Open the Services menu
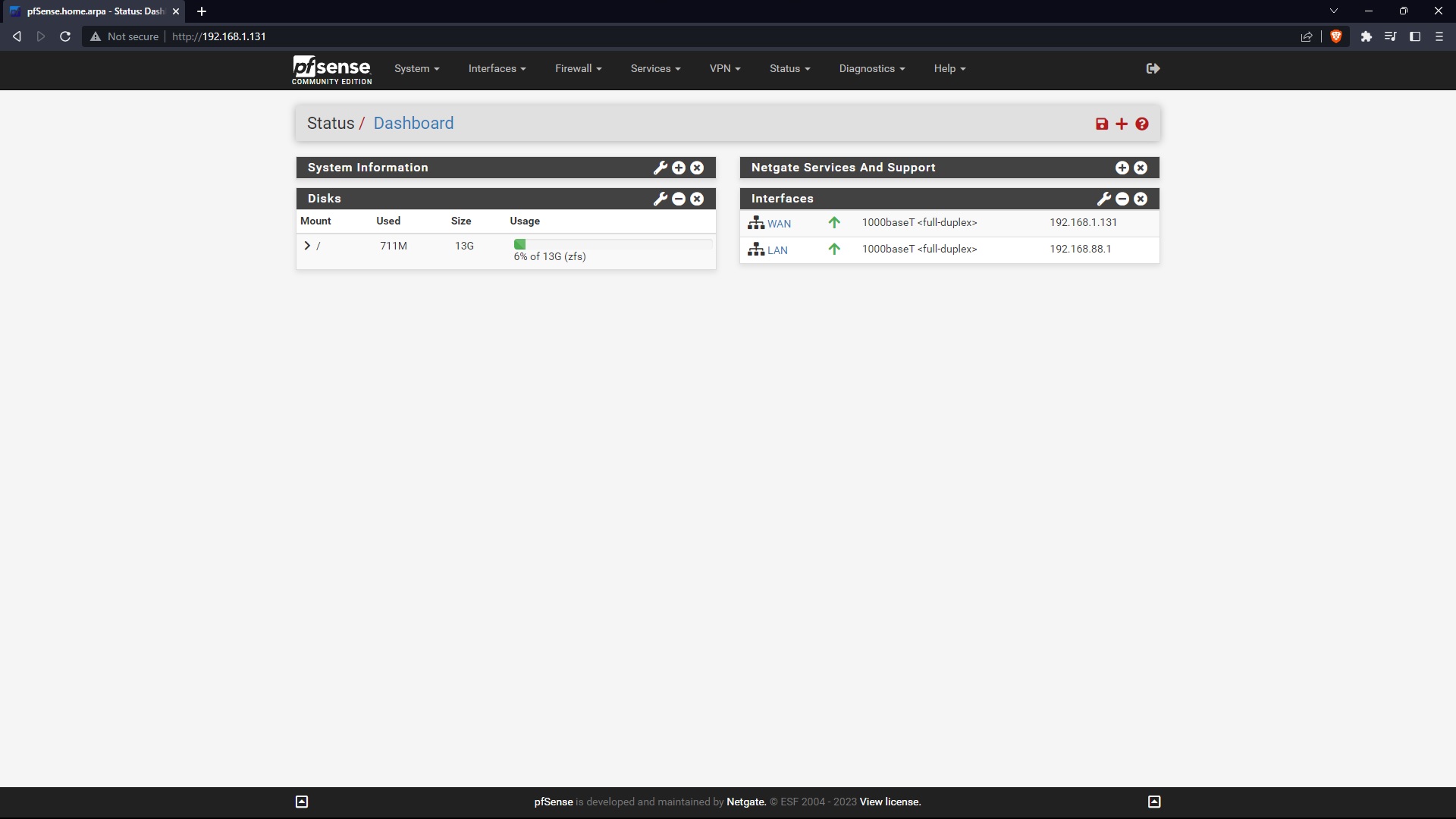 (655, 68)
